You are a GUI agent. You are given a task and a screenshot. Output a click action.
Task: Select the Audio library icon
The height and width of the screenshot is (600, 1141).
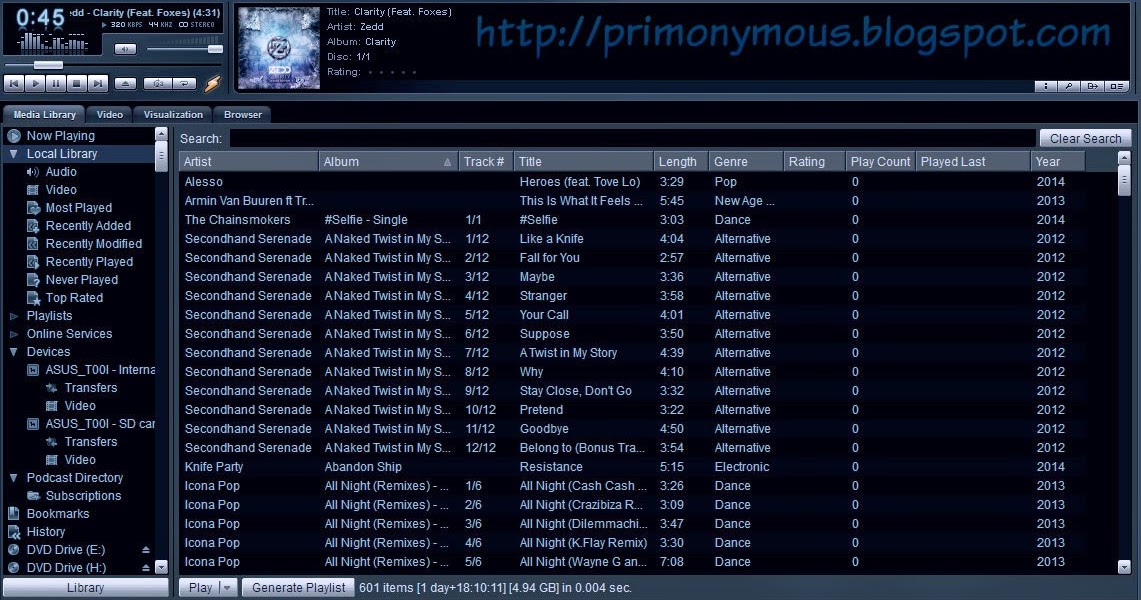tap(33, 172)
